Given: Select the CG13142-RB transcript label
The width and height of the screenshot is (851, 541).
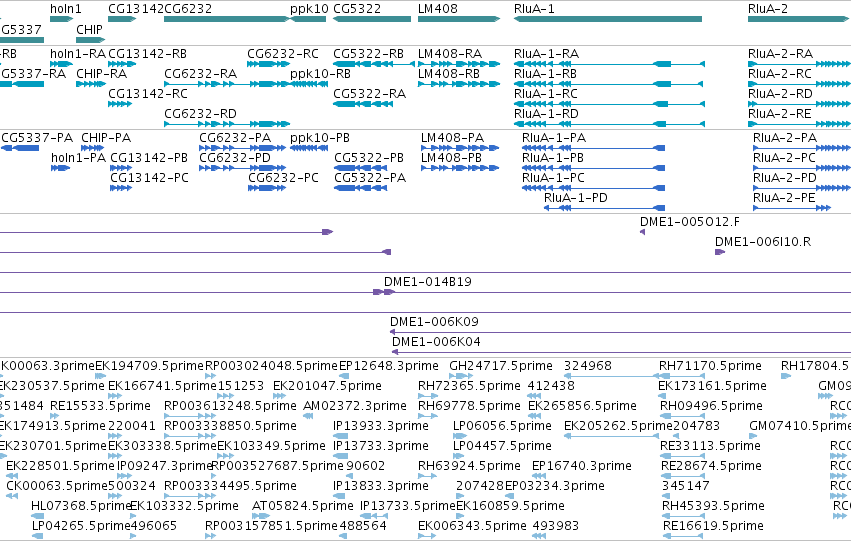Looking at the screenshot, I should (148, 54).
